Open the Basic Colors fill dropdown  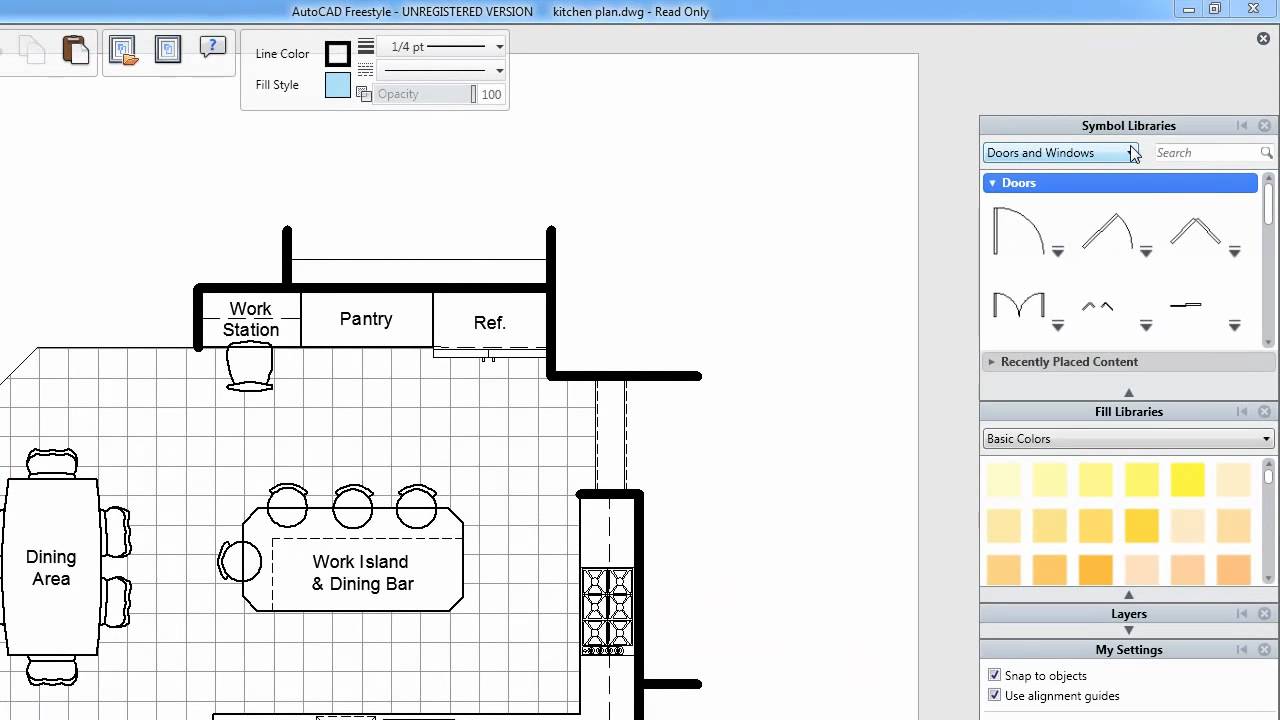pyautogui.click(x=1128, y=439)
